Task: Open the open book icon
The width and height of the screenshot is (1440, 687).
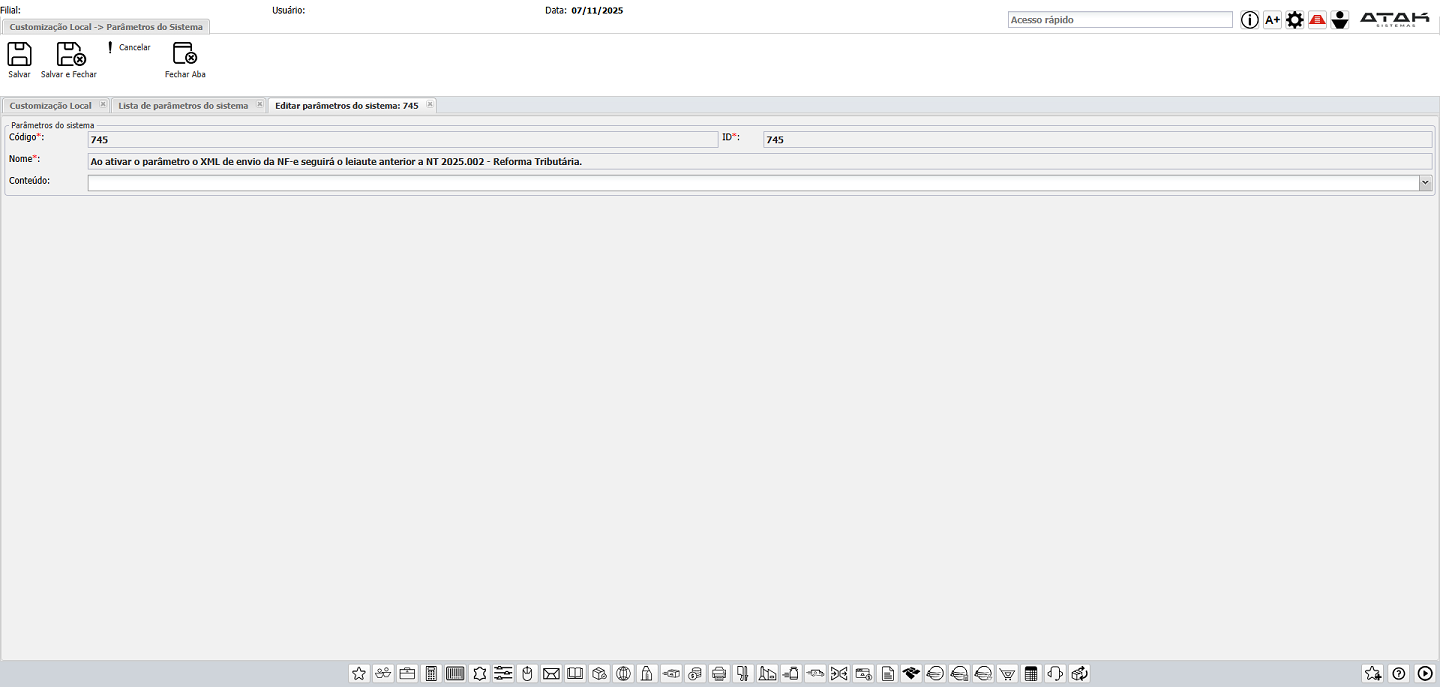Action: [575, 674]
